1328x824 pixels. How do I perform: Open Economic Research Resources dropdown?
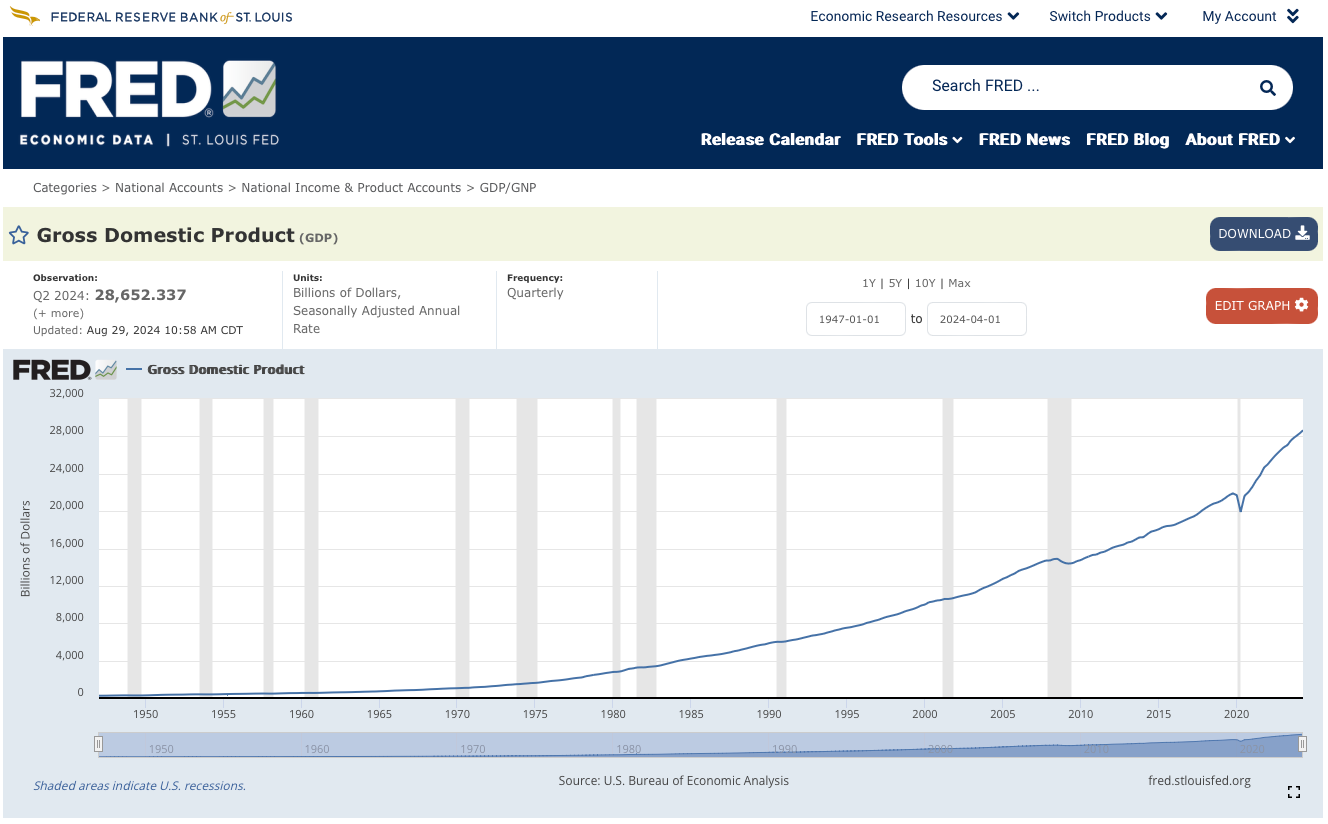(914, 16)
